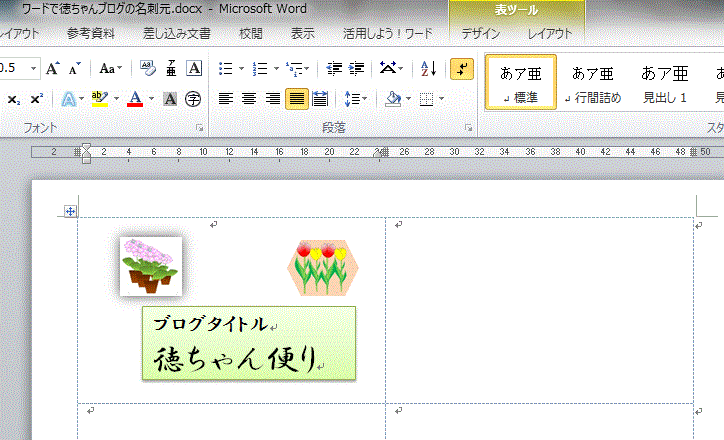Select the tulip image in the table
724x440 pixels.
point(322,267)
